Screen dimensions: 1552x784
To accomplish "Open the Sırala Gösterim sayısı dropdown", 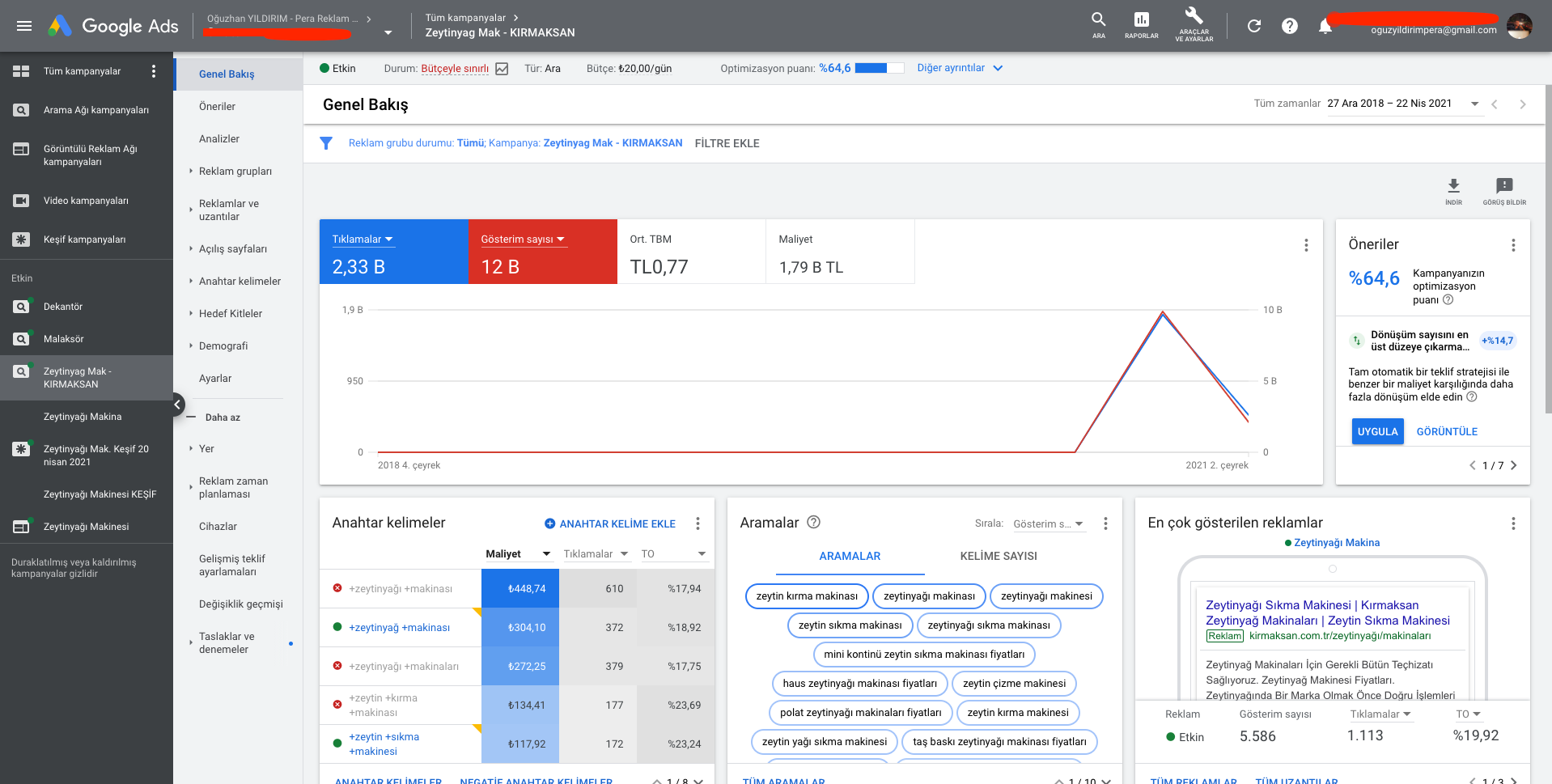I will (x=1048, y=524).
